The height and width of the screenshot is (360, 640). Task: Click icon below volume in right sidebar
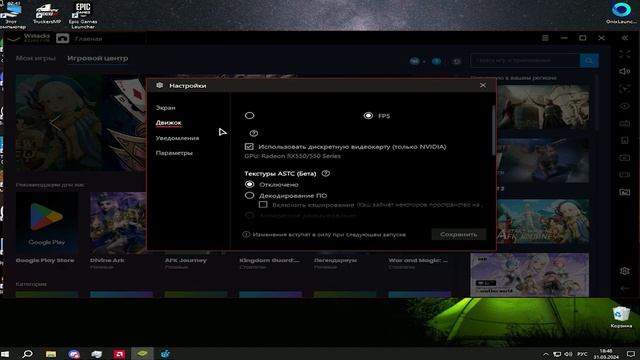[624, 89]
